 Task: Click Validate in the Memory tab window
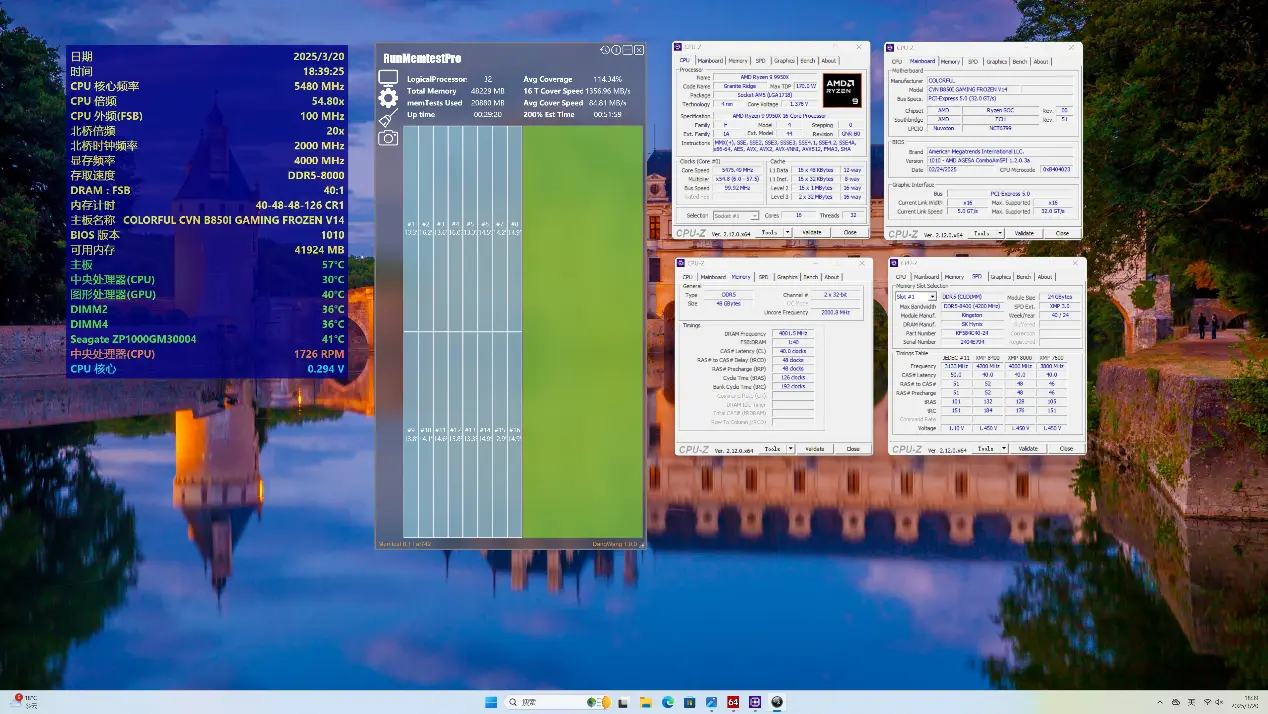point(815,449)
